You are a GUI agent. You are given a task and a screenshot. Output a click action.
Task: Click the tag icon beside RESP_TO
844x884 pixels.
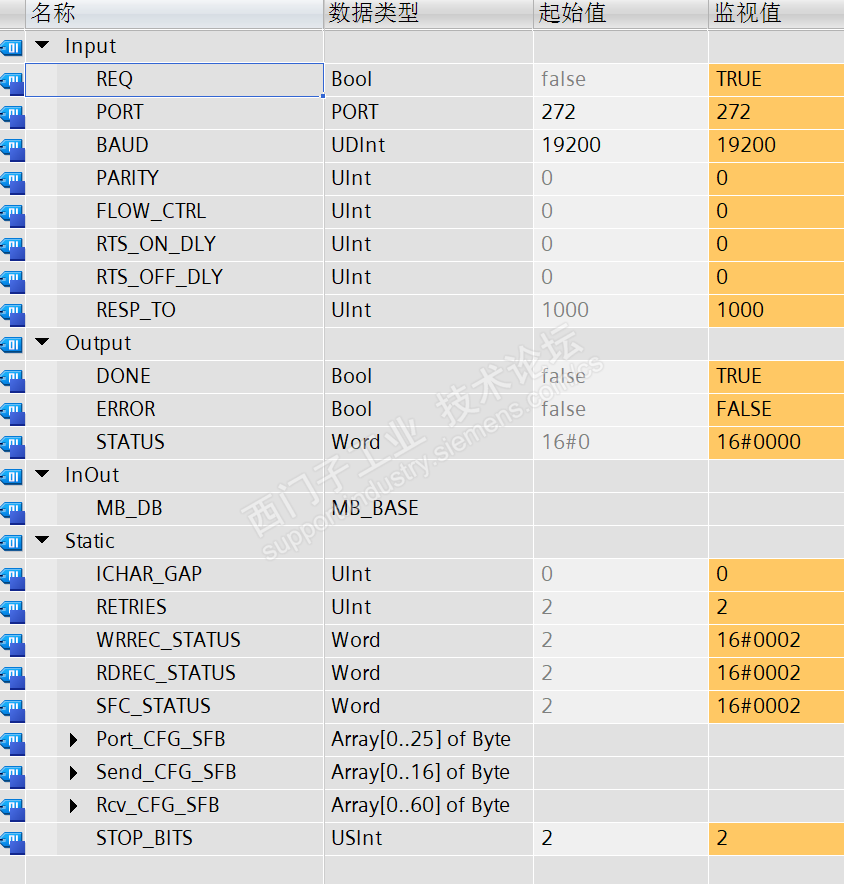click(x=13, y=313)
